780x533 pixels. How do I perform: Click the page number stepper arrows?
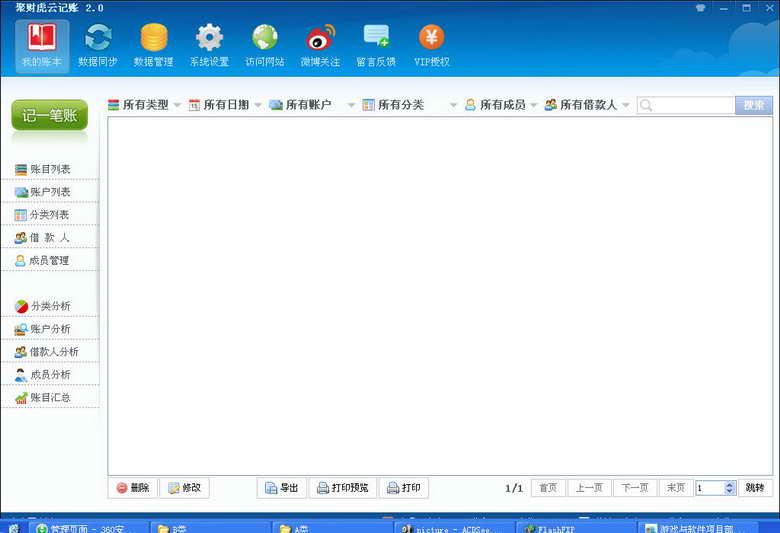pos(729,488)
